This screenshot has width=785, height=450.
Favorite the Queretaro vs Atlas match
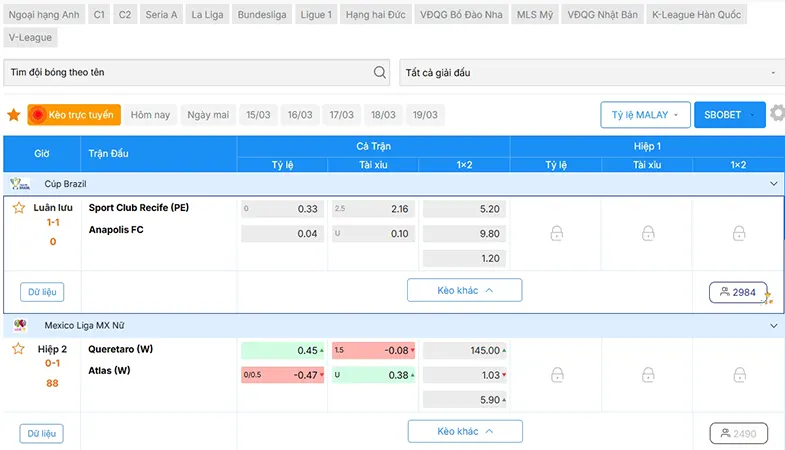pyautogui.click(x=19, y=349)
